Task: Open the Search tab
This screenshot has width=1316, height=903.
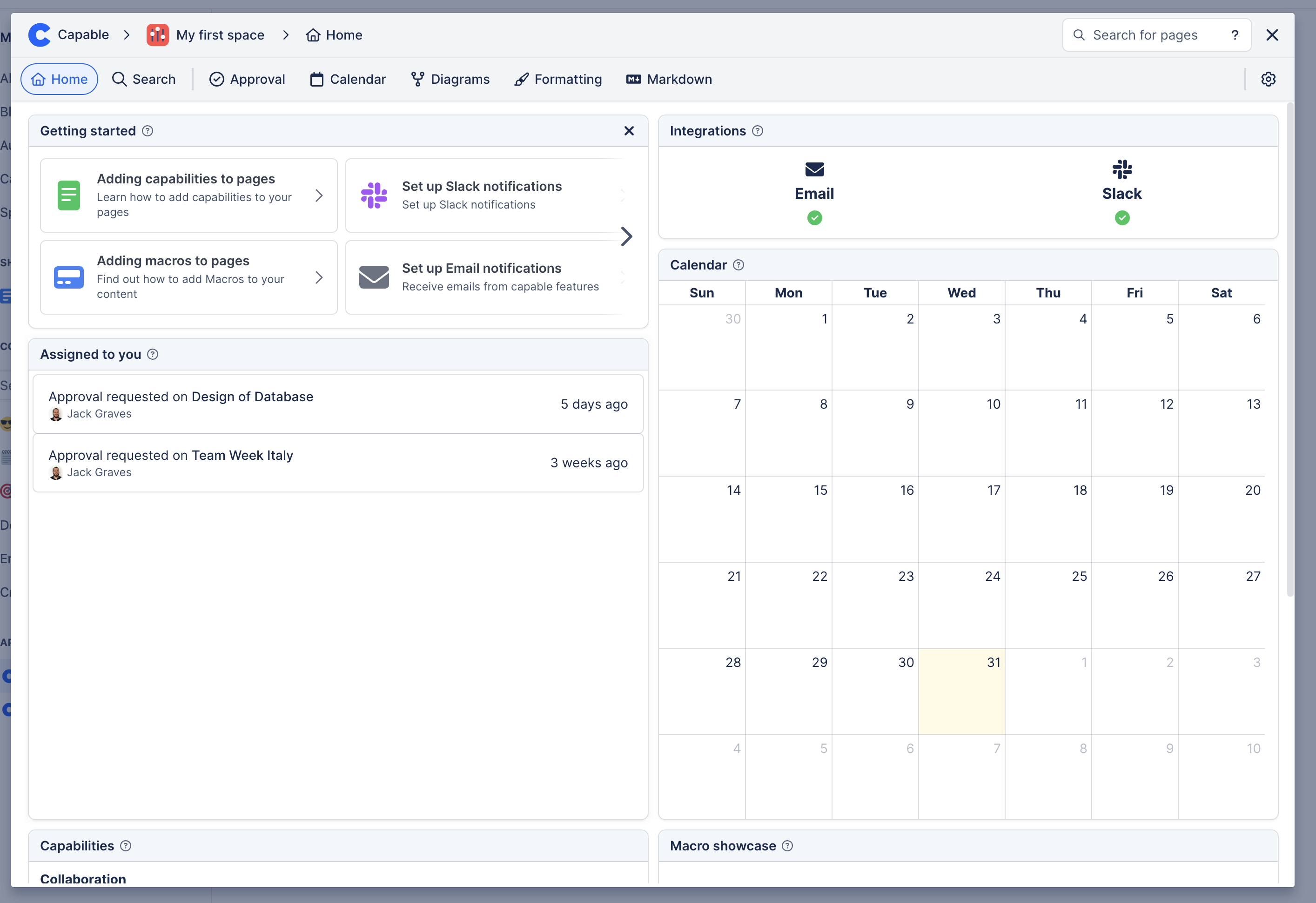Action: (144, 79)
